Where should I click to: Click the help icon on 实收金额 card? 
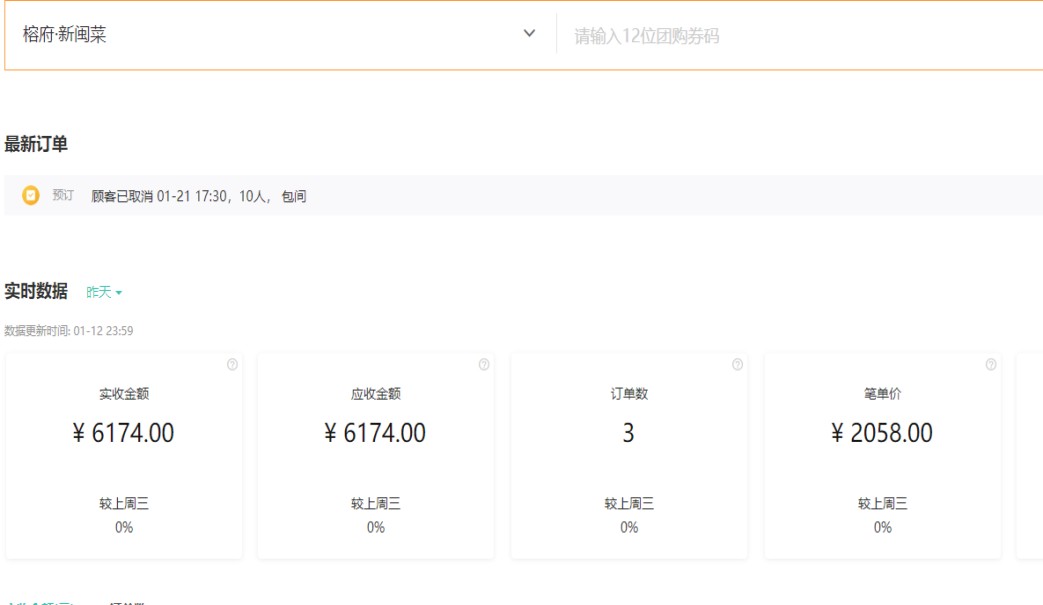[232, 365]
